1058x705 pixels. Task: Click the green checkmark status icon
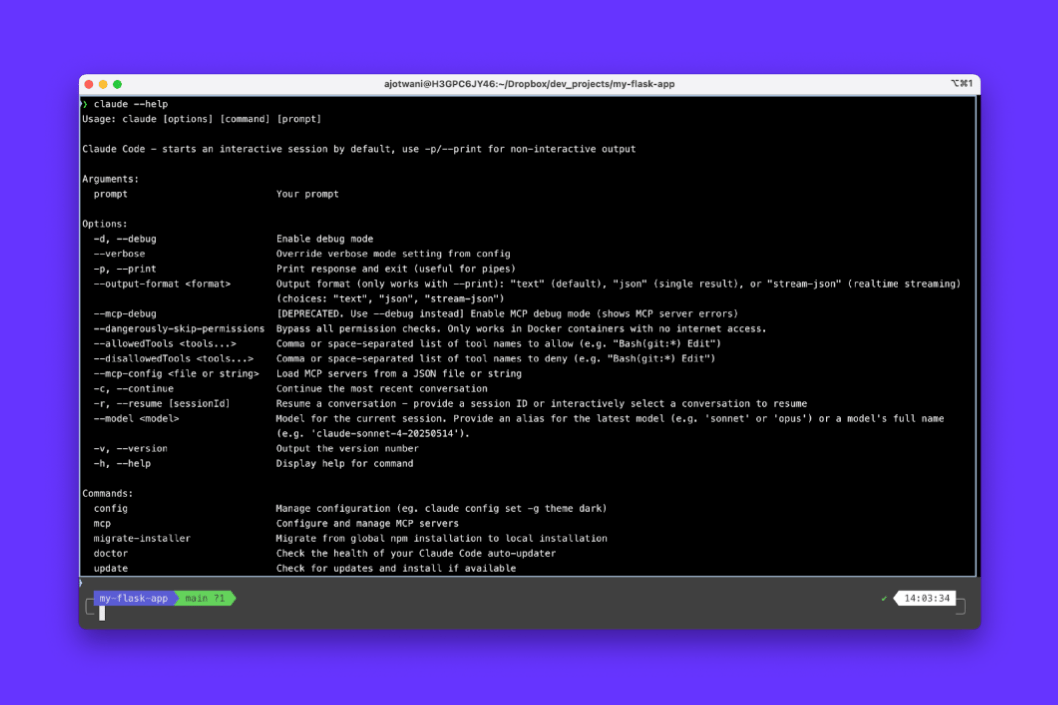(884, 598)
